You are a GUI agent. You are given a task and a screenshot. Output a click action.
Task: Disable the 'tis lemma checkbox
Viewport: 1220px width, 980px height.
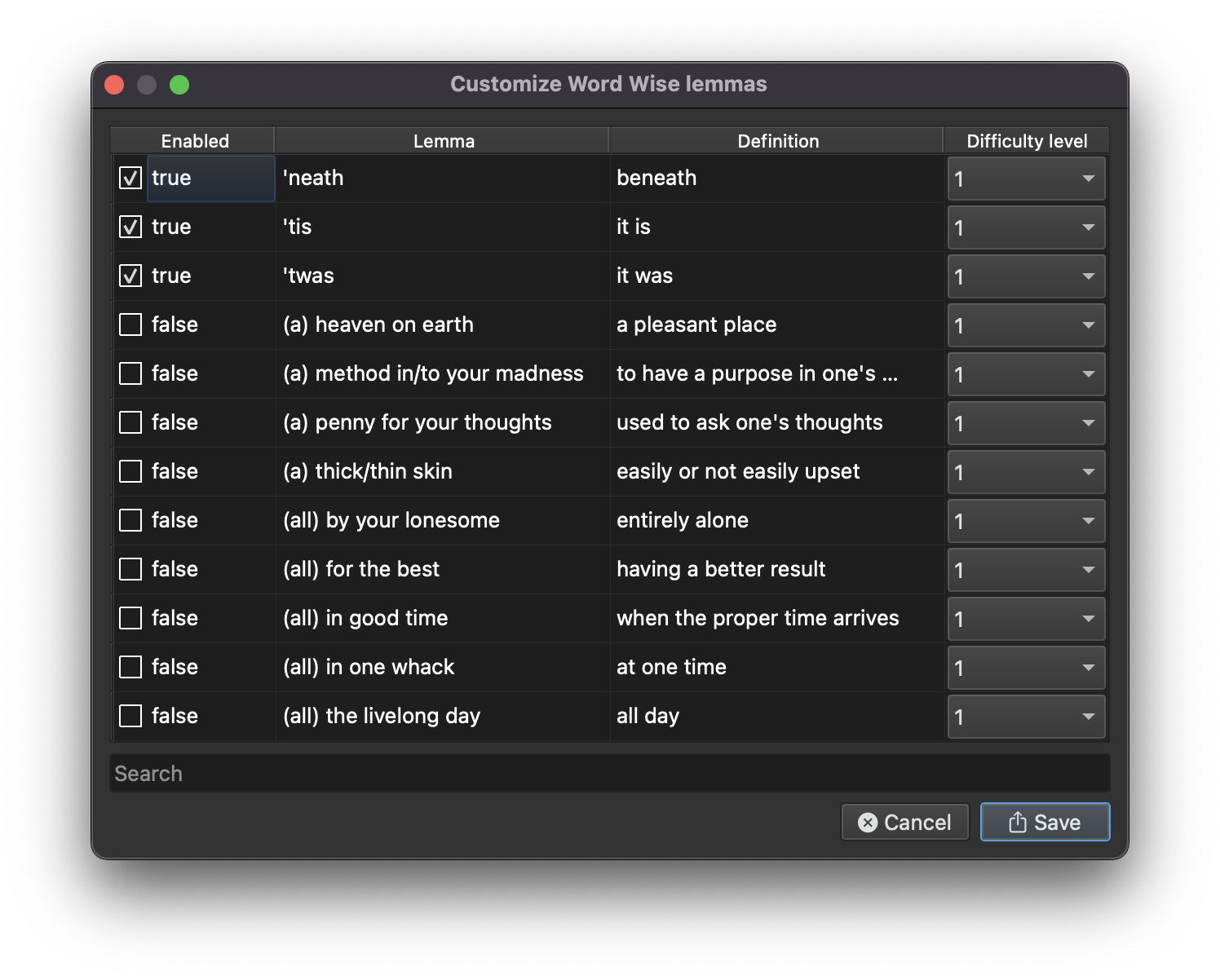coord(130,227)
